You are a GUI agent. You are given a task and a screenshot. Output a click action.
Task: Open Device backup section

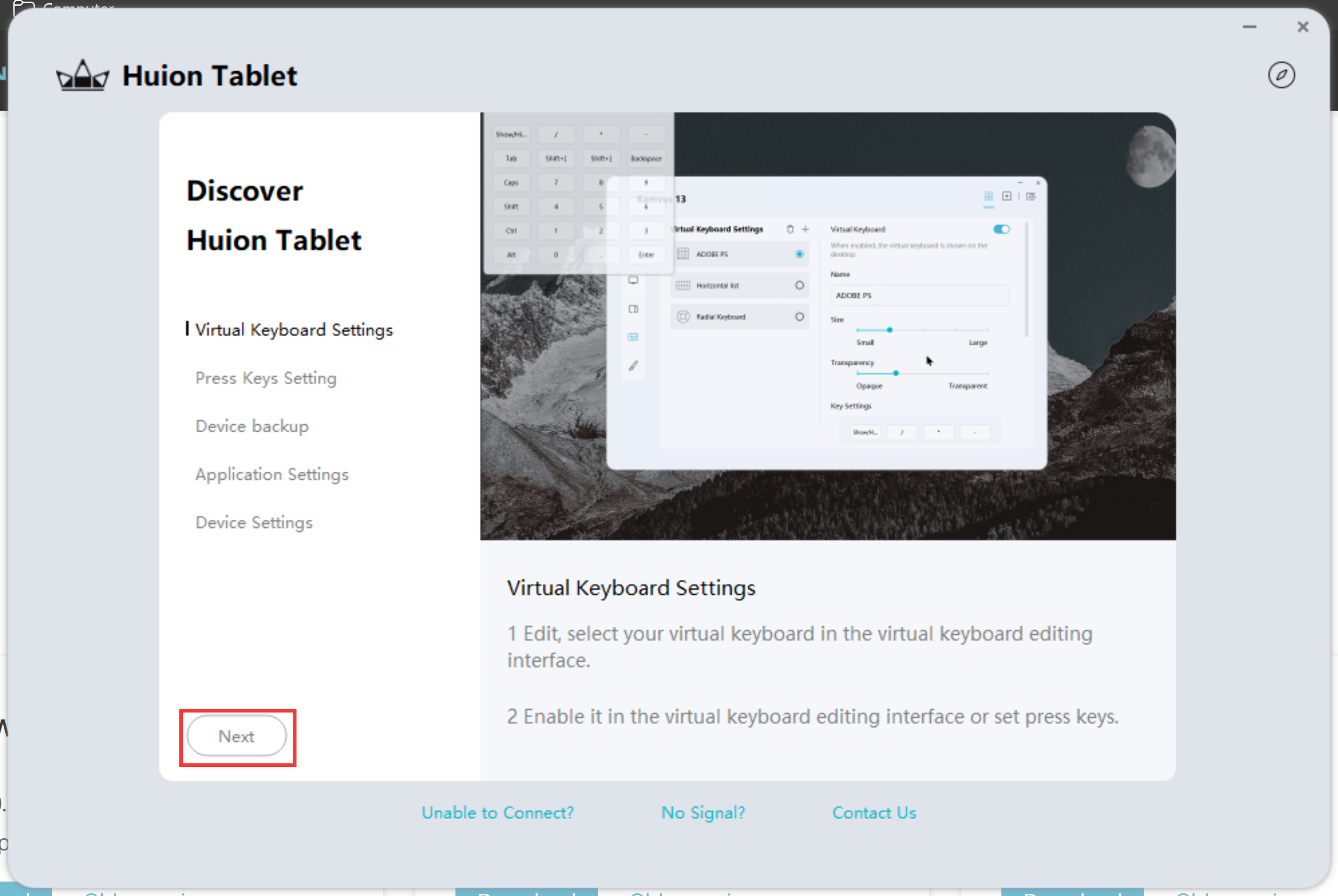click(252, 426)
